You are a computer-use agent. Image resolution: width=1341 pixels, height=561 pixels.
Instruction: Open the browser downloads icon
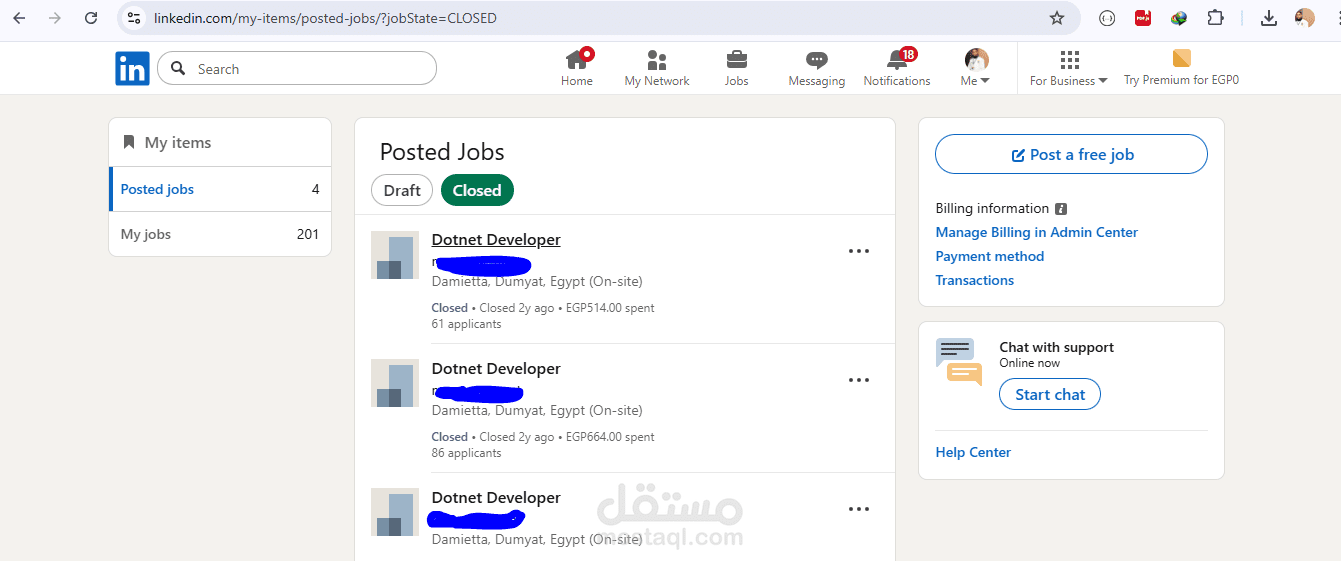pyautogui.click(x=1269, y=18)
